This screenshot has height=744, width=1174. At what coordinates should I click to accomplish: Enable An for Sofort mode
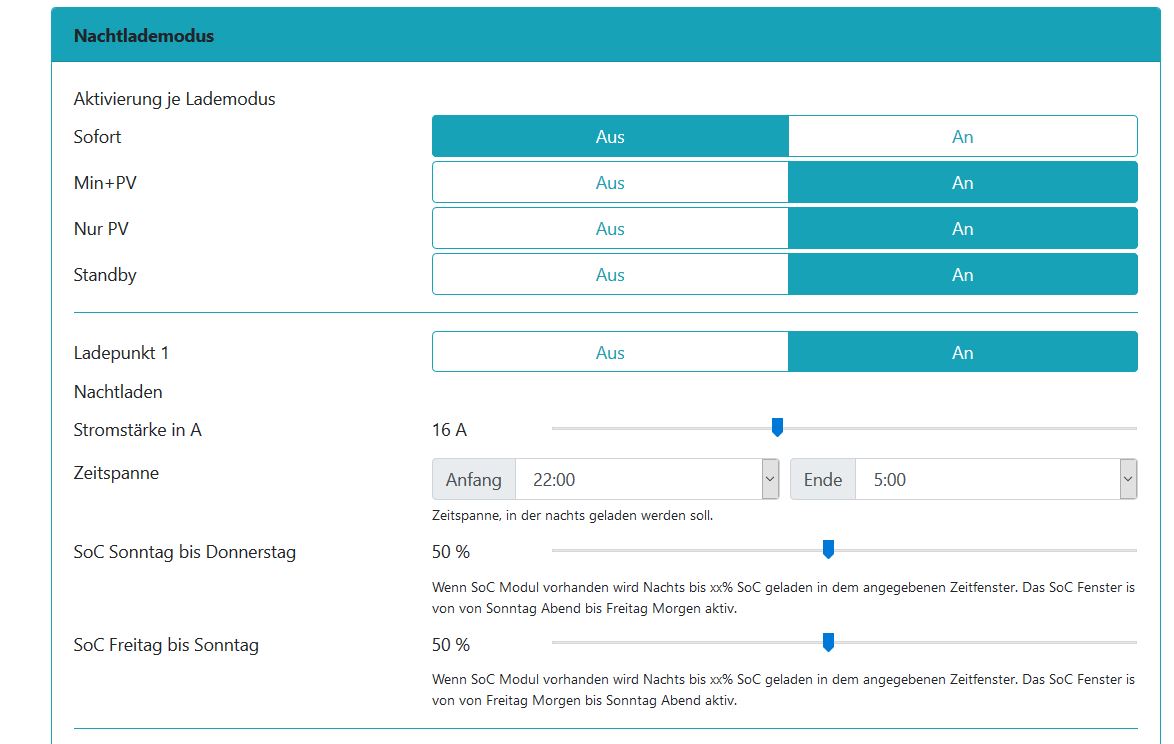(962, 137)
